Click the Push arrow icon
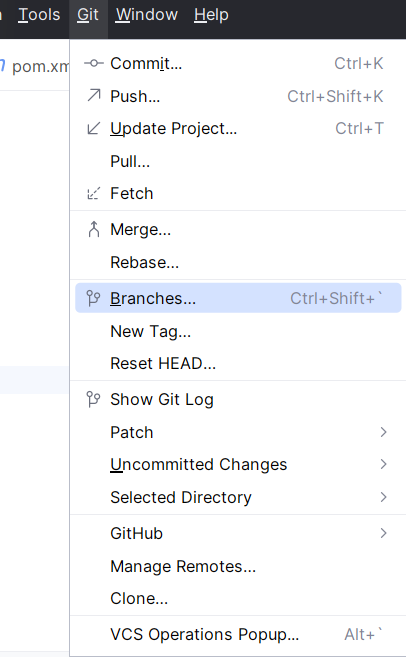The width and height of the screenshot is (406, 657). coord(93,96)
